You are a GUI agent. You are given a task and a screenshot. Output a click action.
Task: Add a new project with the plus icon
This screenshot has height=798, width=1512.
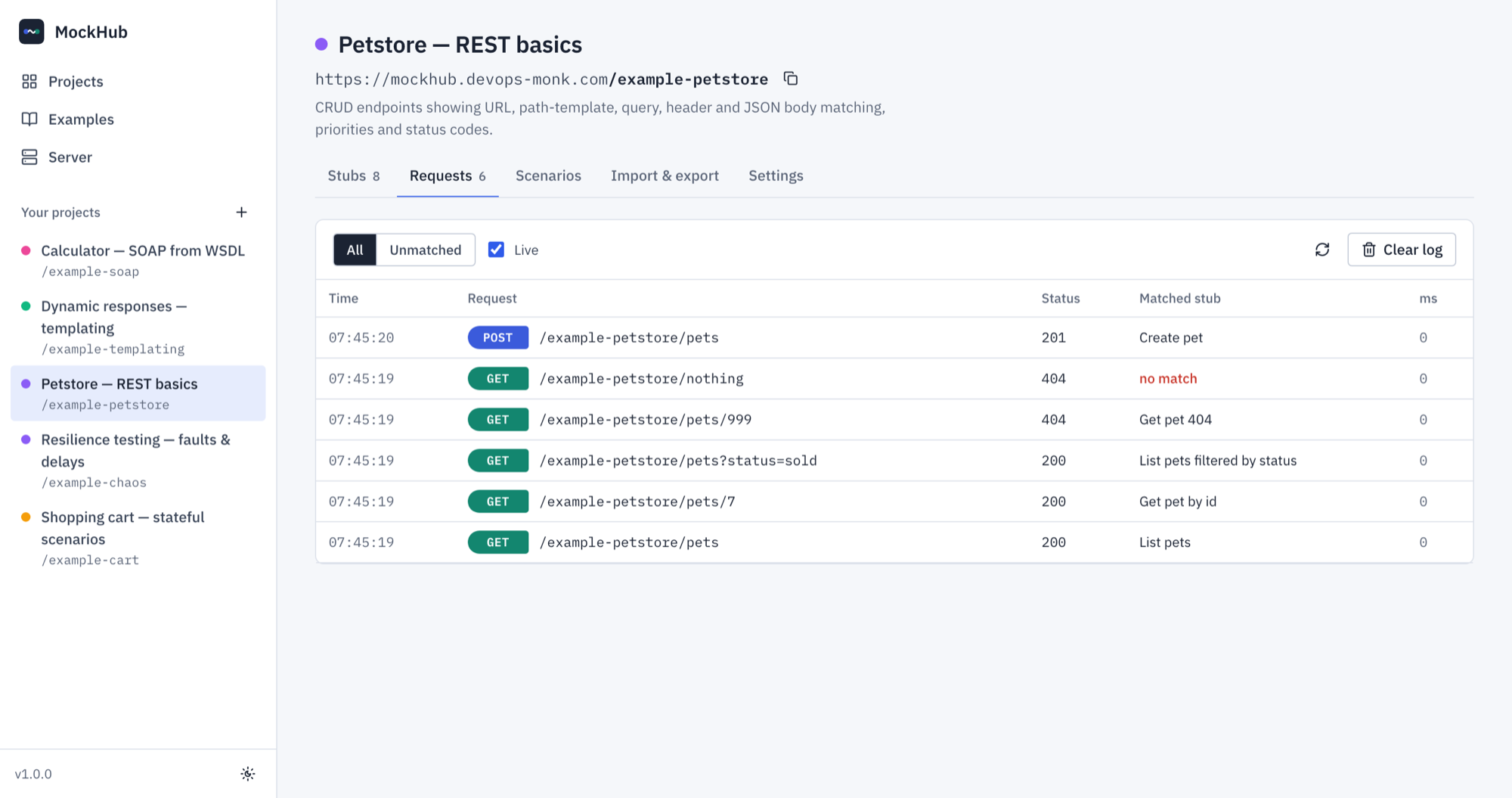click(x=241, y=213)
